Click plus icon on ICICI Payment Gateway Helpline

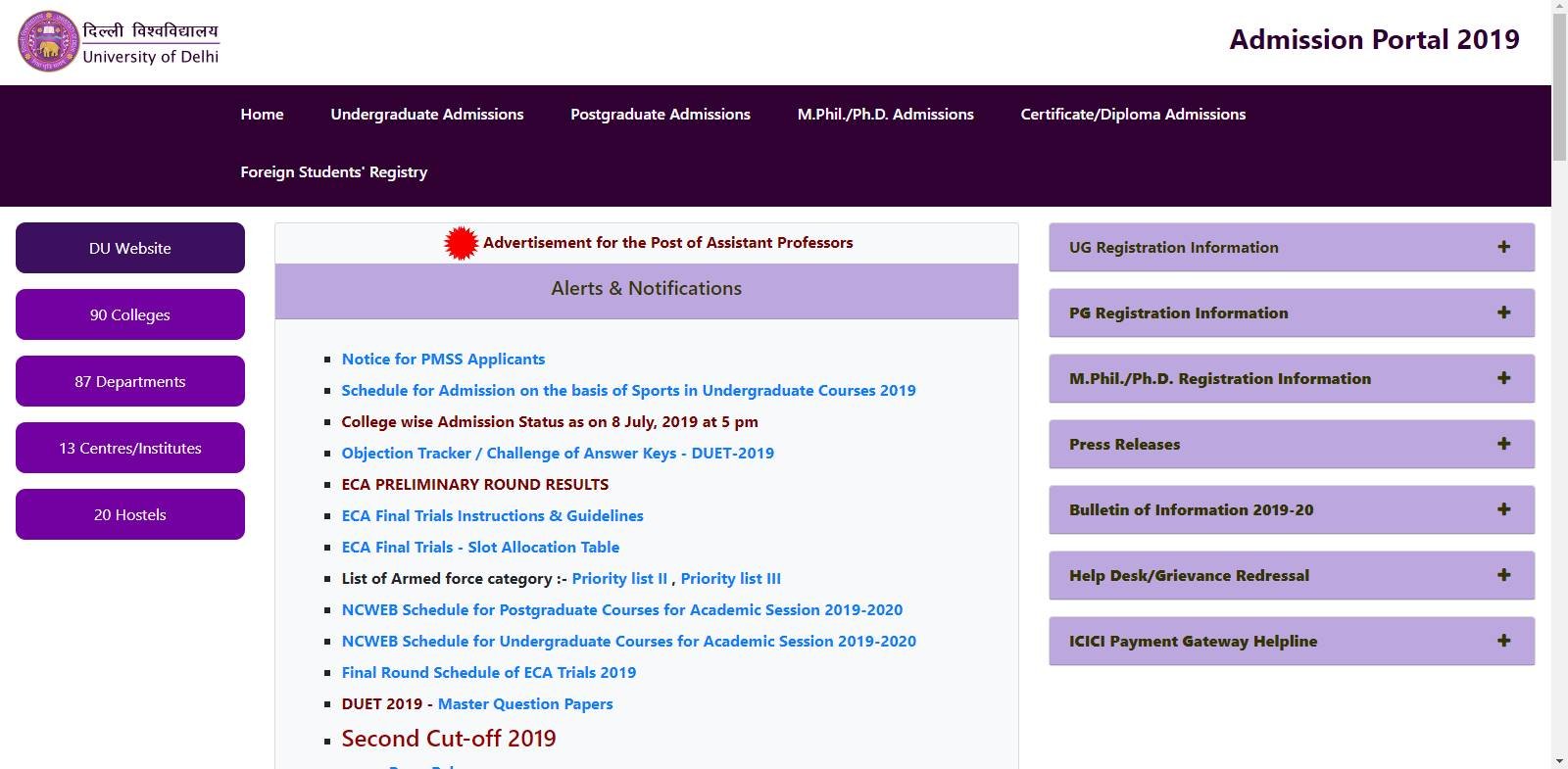1503,641
